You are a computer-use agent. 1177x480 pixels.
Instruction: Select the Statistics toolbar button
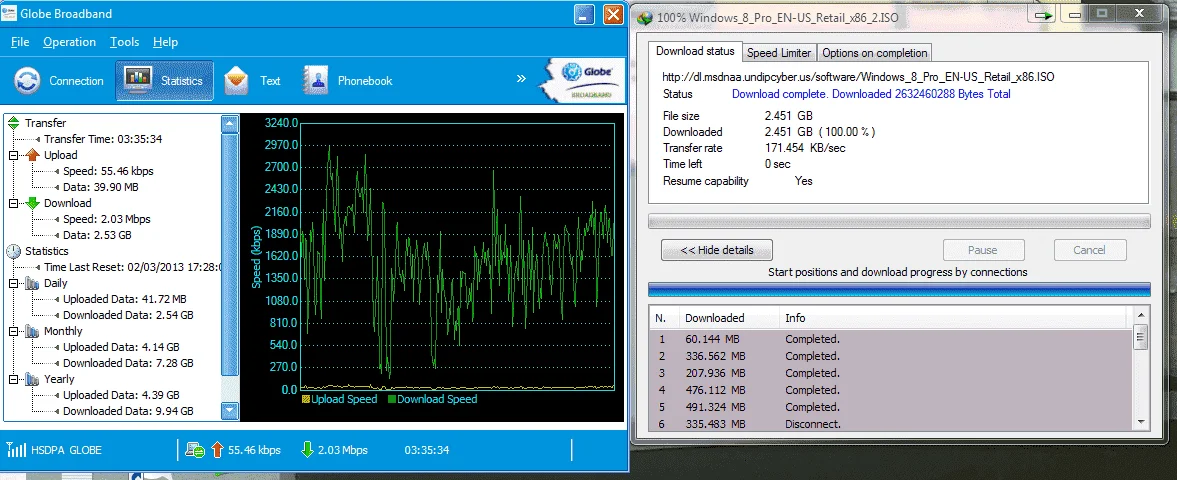click(x=164, y=80)
